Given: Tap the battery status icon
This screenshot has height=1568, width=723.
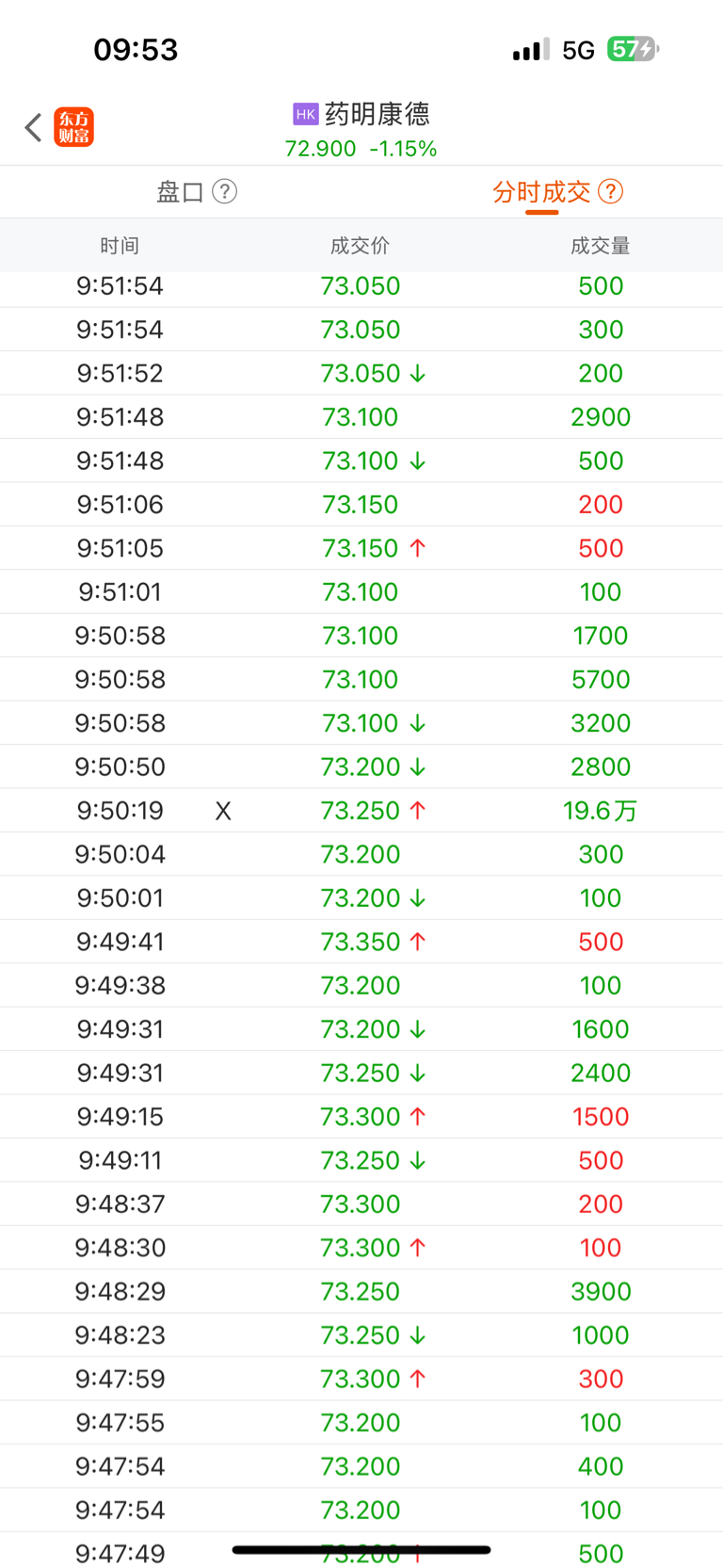Looking at the screenshot, I should (x=633, y=50).
